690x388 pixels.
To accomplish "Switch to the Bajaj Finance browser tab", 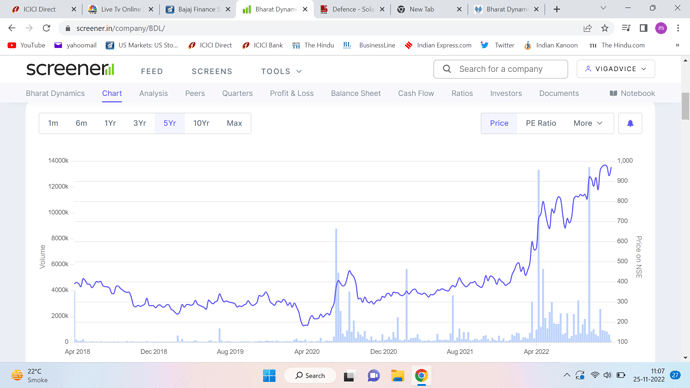I will click(x=198, y=9).
